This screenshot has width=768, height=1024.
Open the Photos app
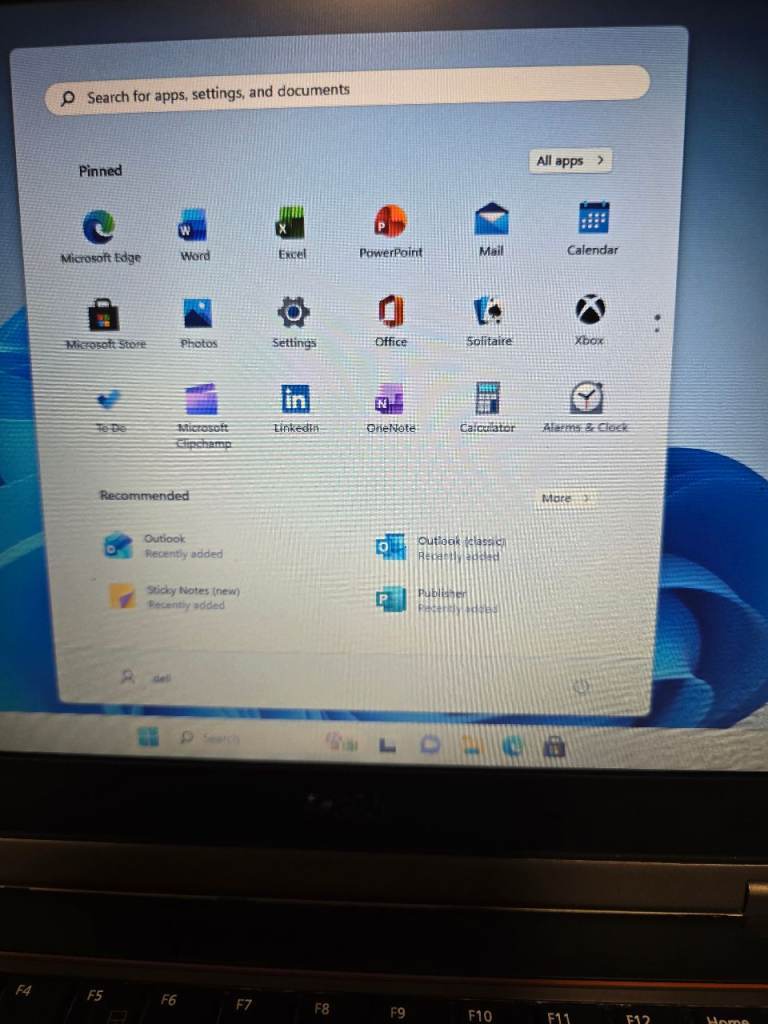pos(198,323)
